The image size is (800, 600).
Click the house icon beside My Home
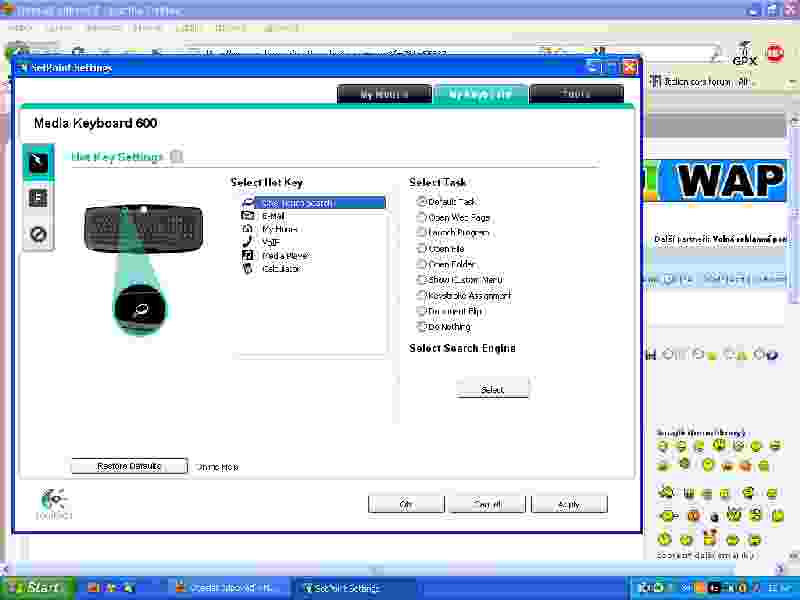coord(247,229)
